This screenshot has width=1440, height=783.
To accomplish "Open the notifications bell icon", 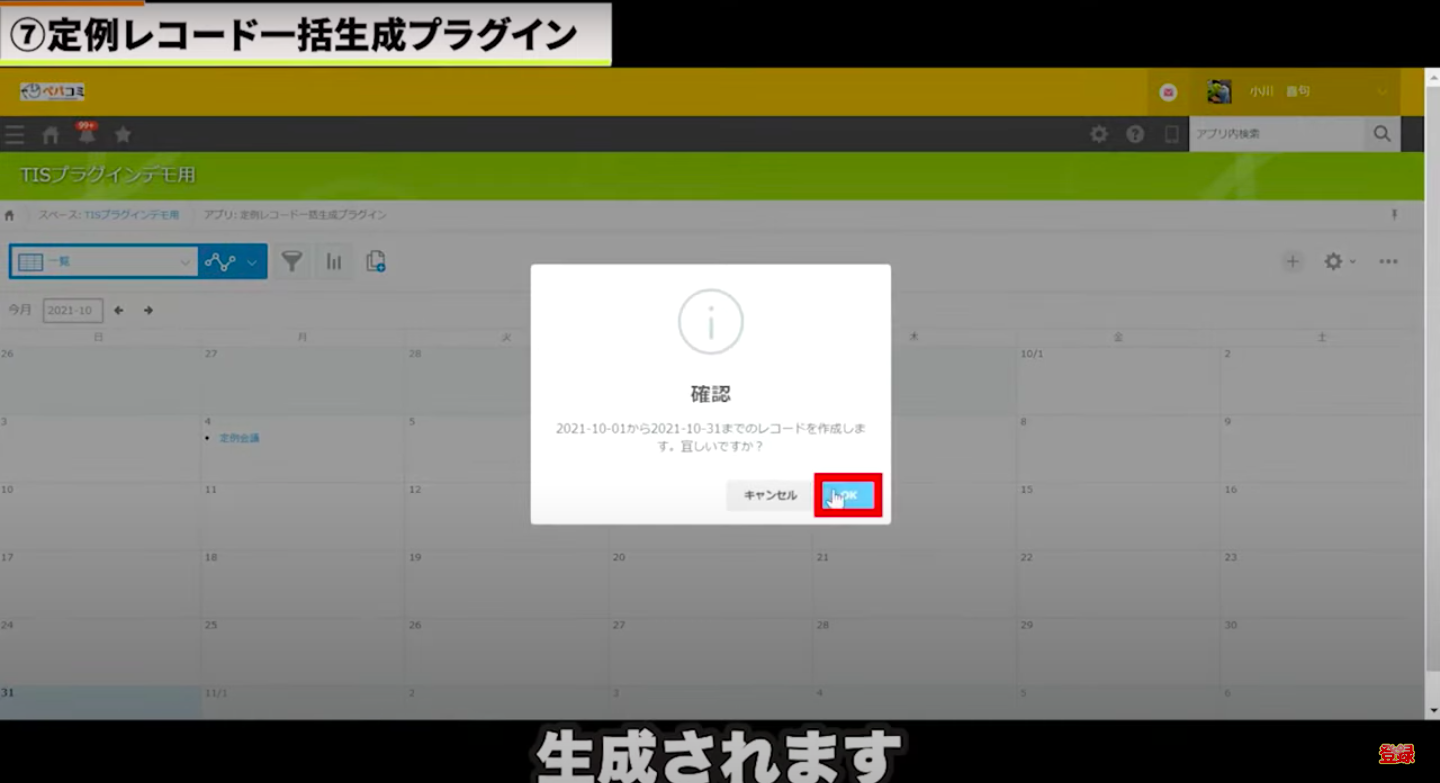I will [87, 135].
